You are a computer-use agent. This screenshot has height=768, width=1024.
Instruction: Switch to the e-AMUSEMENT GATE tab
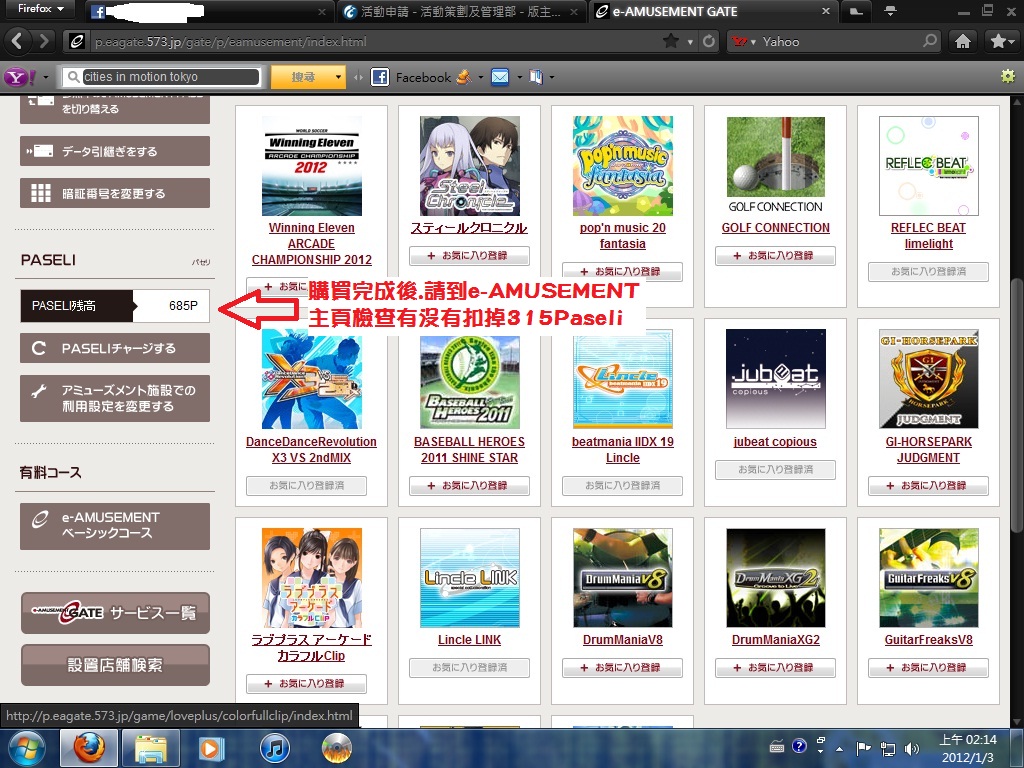(x=710, y=12)
